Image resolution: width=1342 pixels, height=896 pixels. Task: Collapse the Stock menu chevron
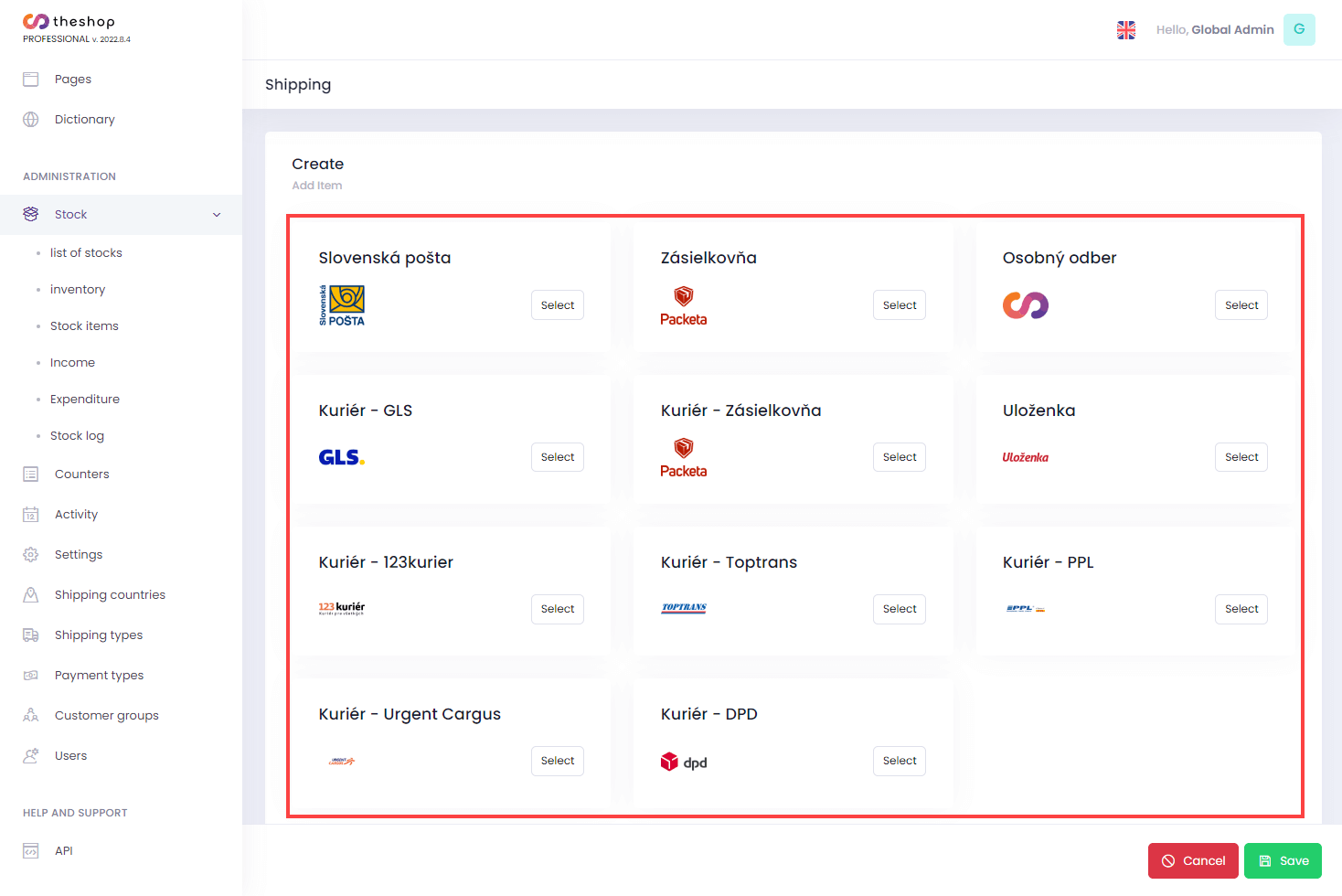[217, 215]
